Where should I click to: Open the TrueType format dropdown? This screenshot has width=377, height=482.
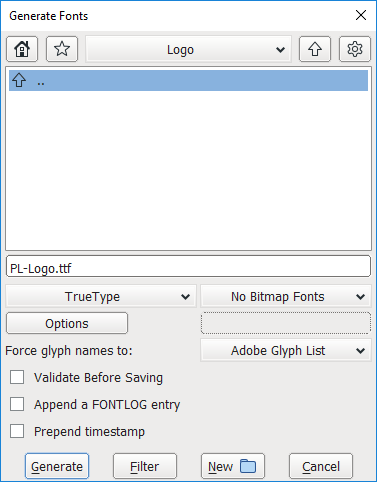(101, 296)
